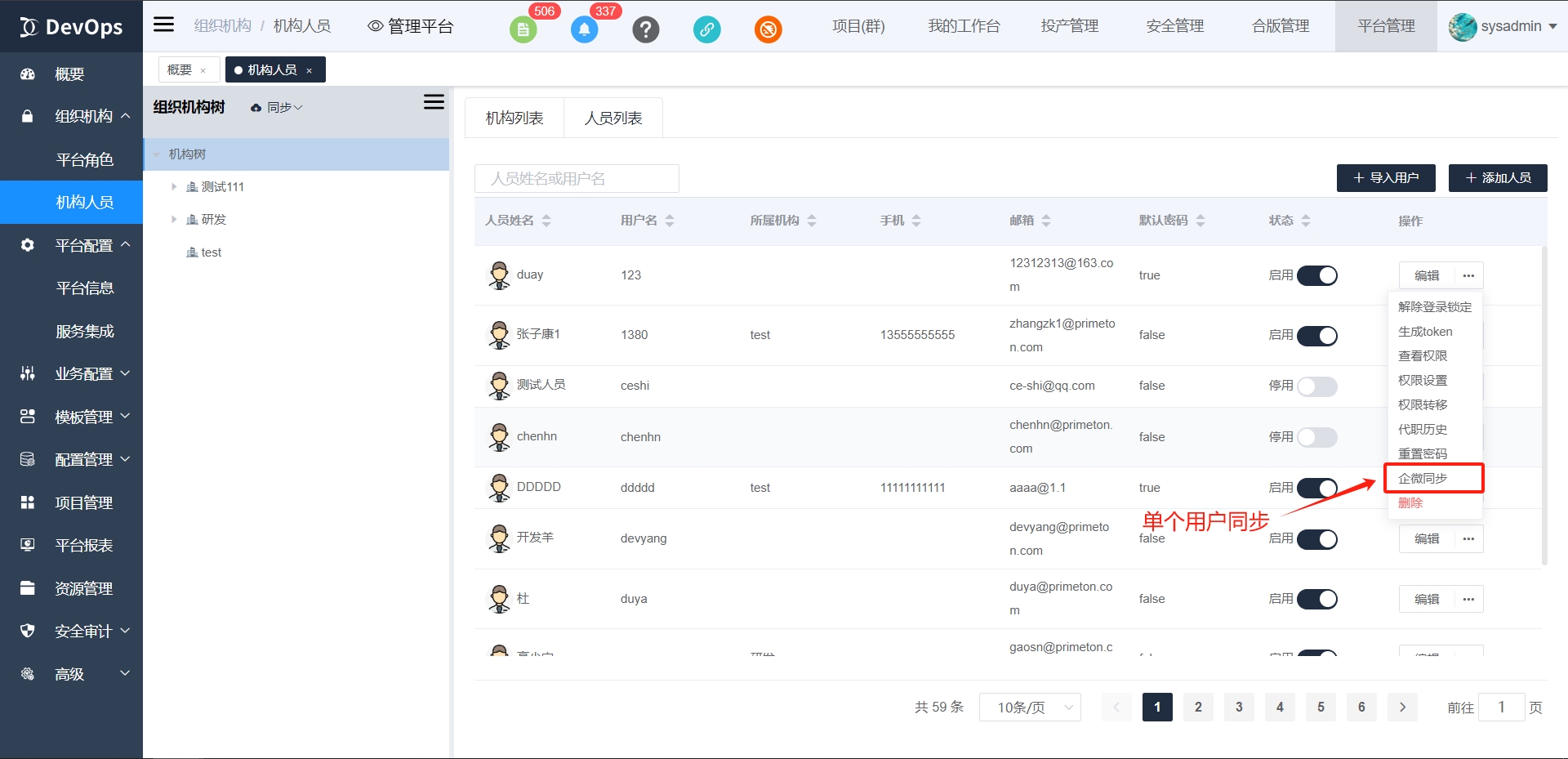The width and height of the screenshot is (1568, 759).
Task: Select 企微同步 from the context menu
Action: click(x=1423, y=479)
